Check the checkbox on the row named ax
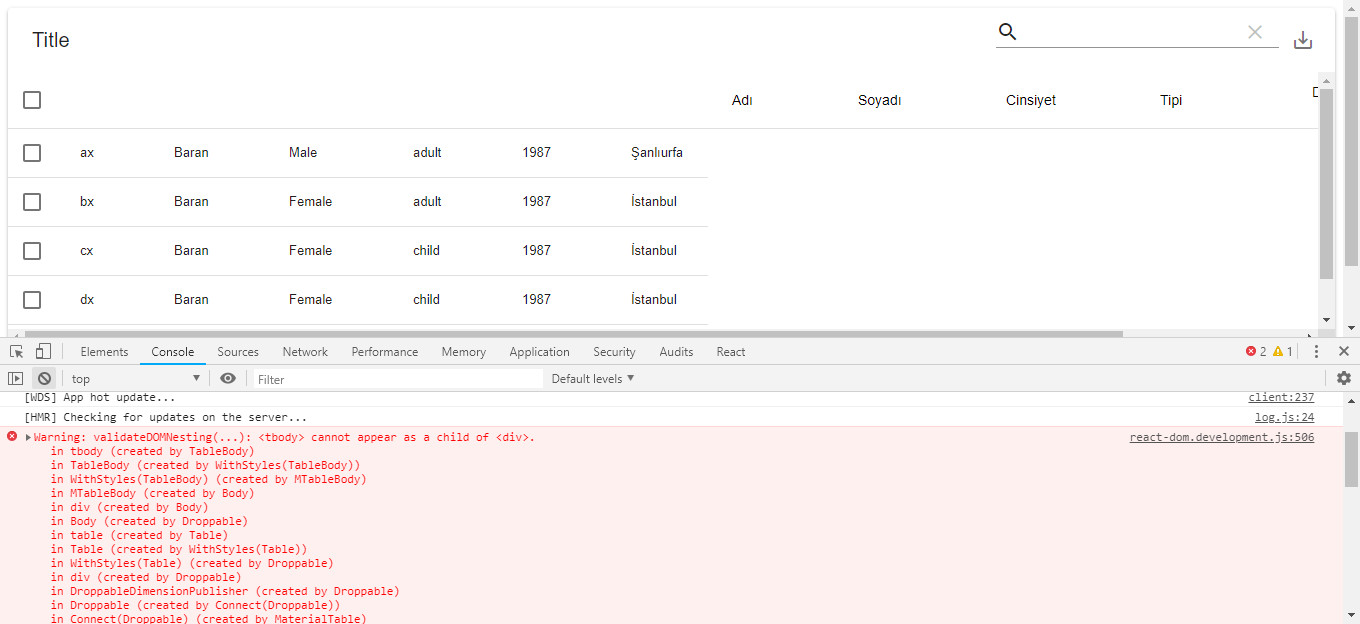Image resolution: width=1360 pixels, height=624 pixels. (32, 153)
